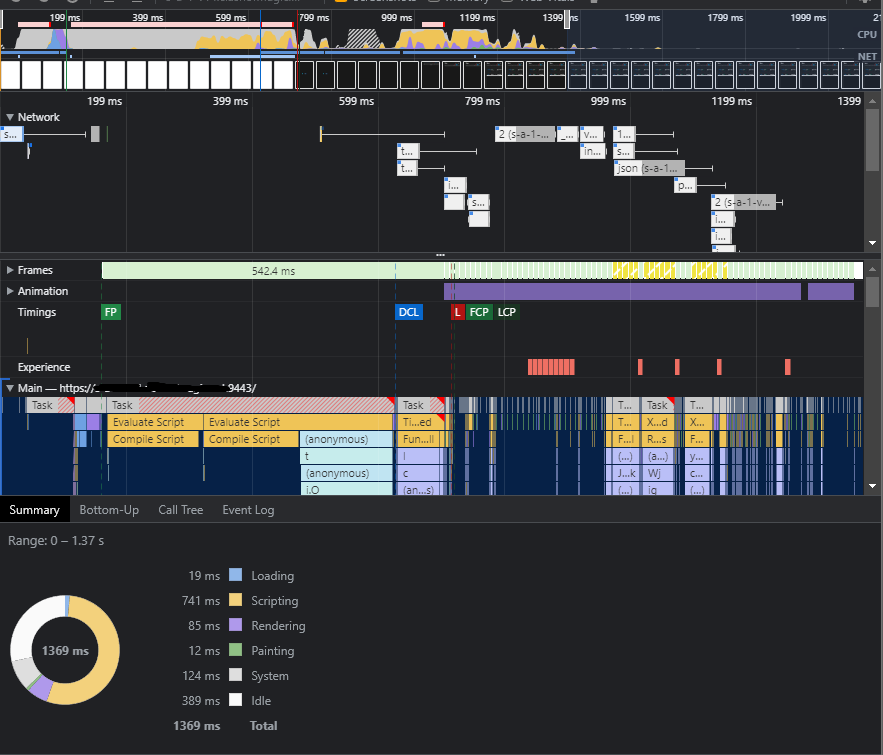Switch to the Bottom-Up tab
The height and width of the screenshot is (755, 883).
pyautogui.click(x=109, y=510)
